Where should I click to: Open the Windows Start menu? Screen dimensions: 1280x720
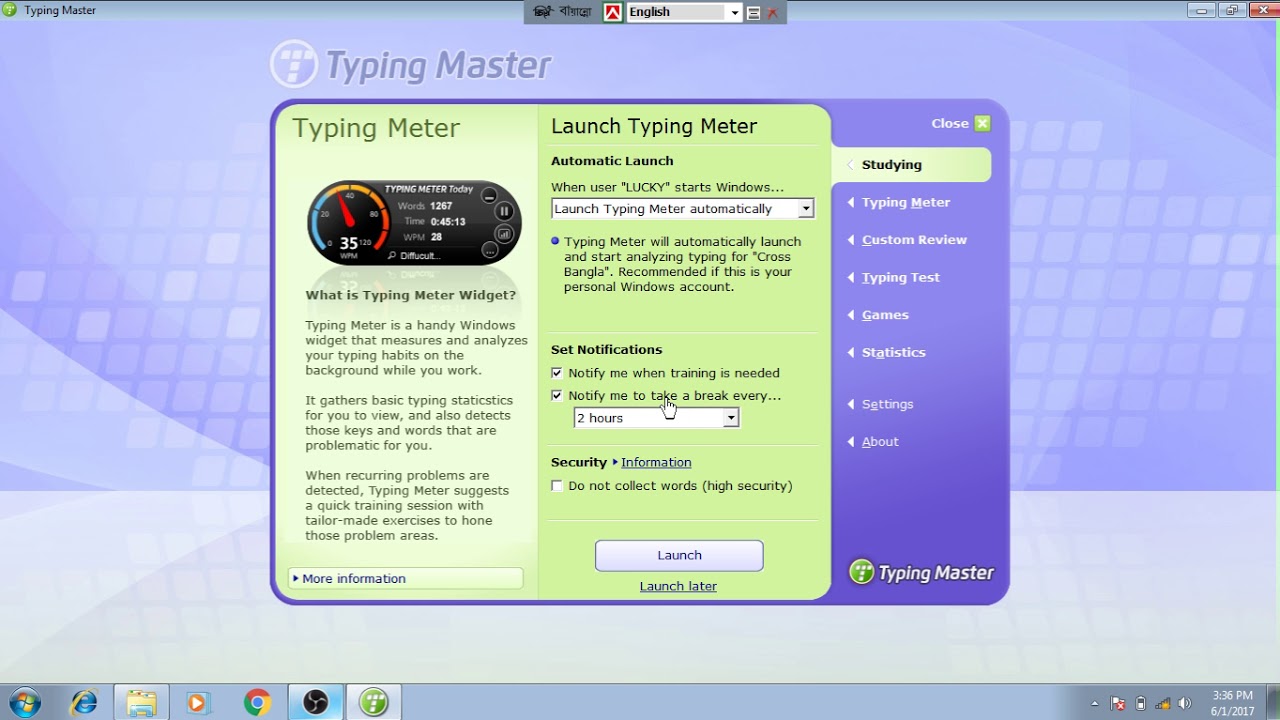coord(24,703)
